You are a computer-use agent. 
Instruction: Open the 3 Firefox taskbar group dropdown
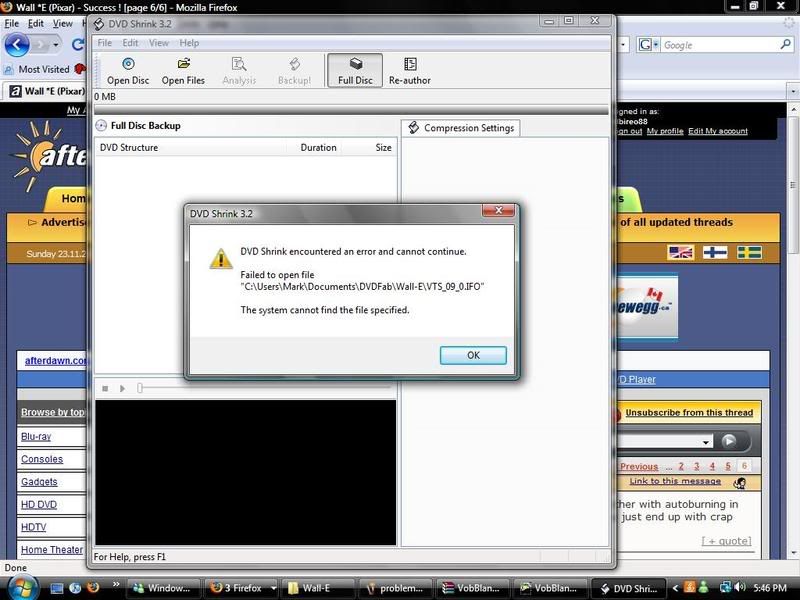click(x=273, y=588)
